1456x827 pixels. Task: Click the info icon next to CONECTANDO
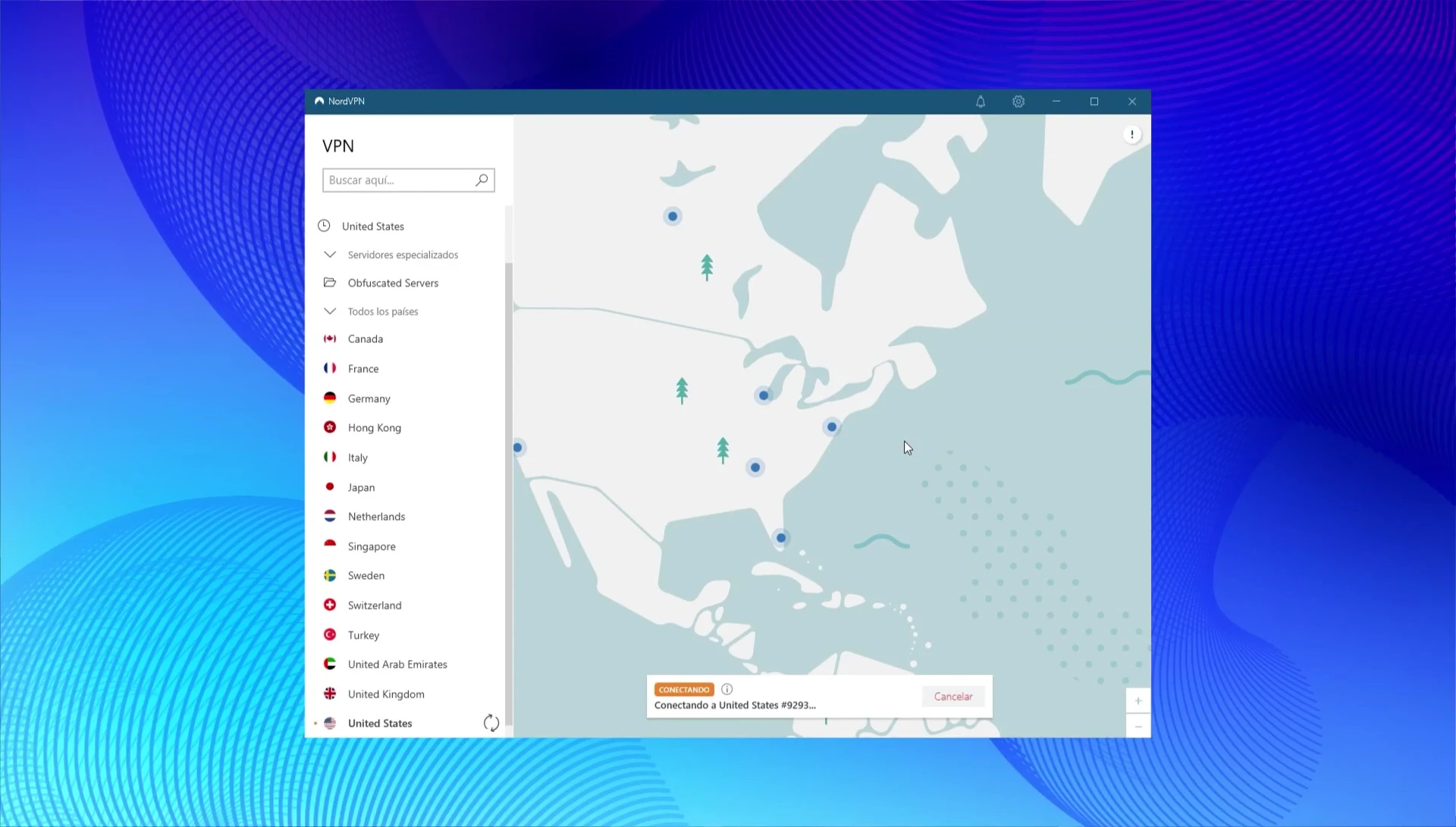click(727, 689)
